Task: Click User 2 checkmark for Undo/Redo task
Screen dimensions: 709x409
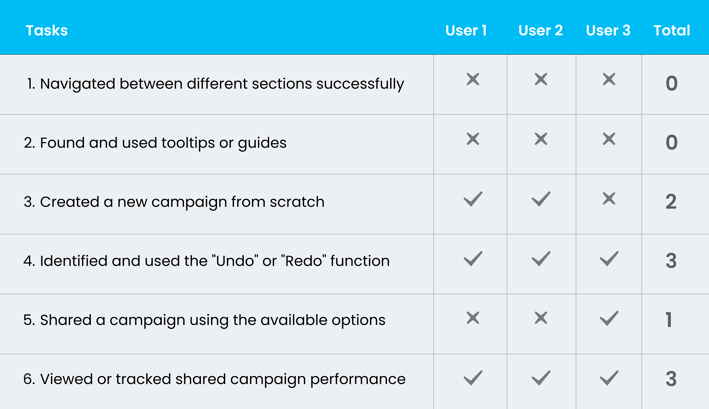Action: click(540, 259)
